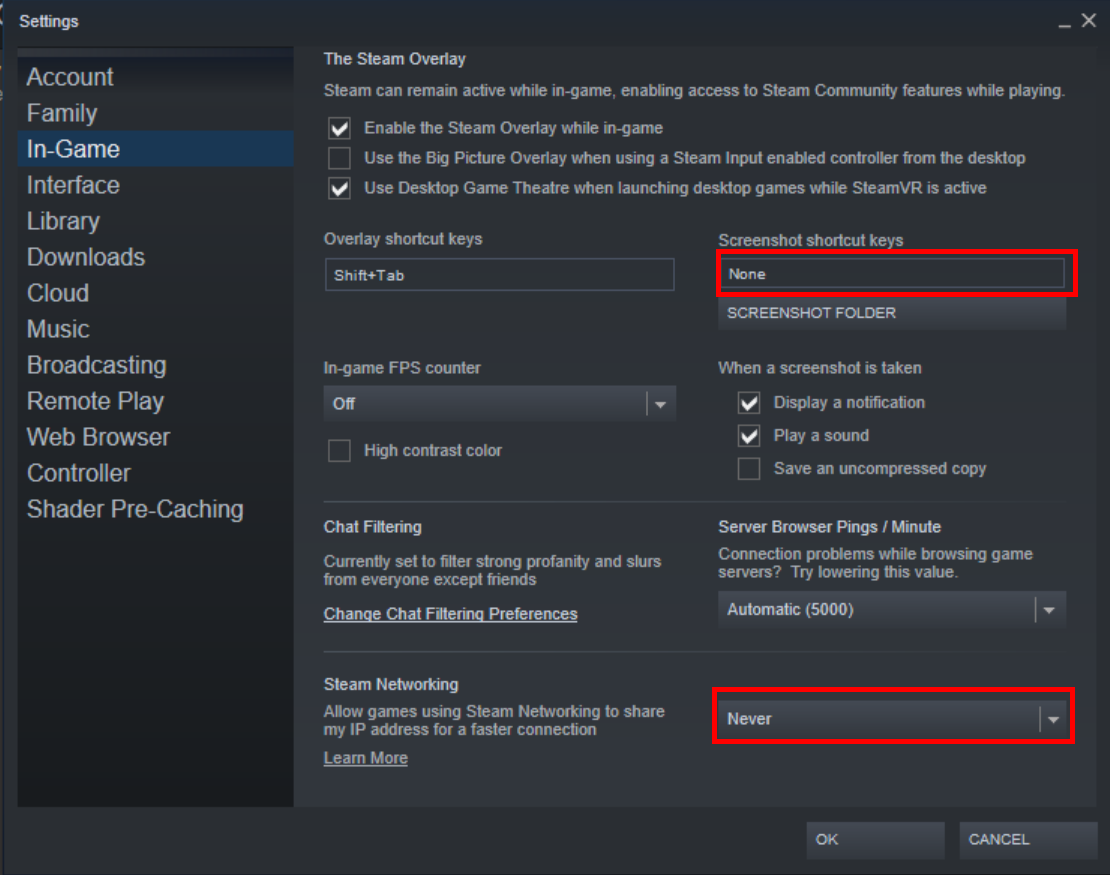Enable the Steam Overlay while in-game checkbox

pos(340,128)
